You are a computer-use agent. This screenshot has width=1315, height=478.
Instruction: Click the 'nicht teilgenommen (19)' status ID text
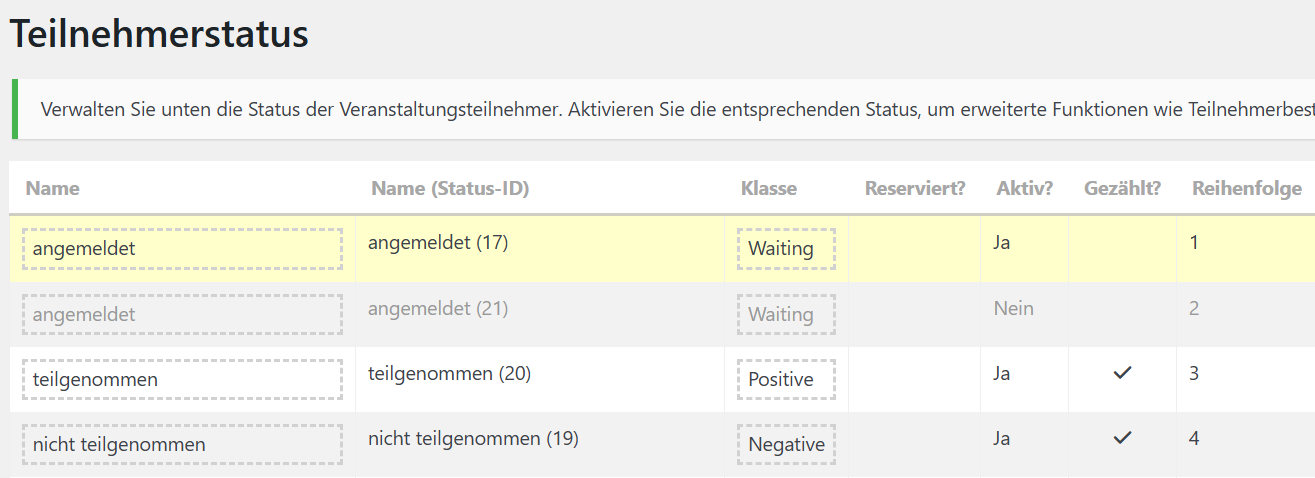pos(473,438)
